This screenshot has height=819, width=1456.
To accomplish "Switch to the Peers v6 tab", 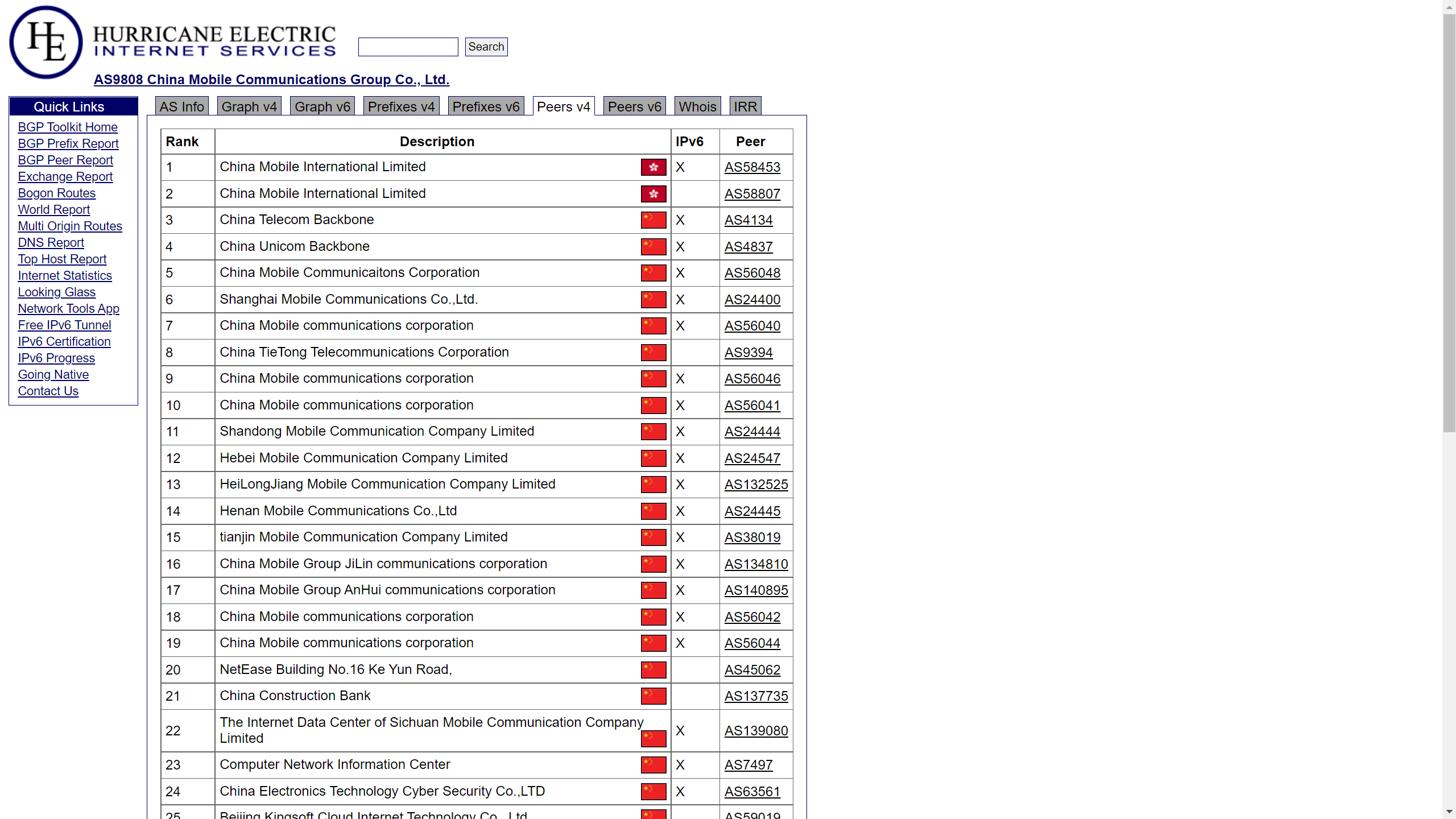I will (x=634, y=107).
